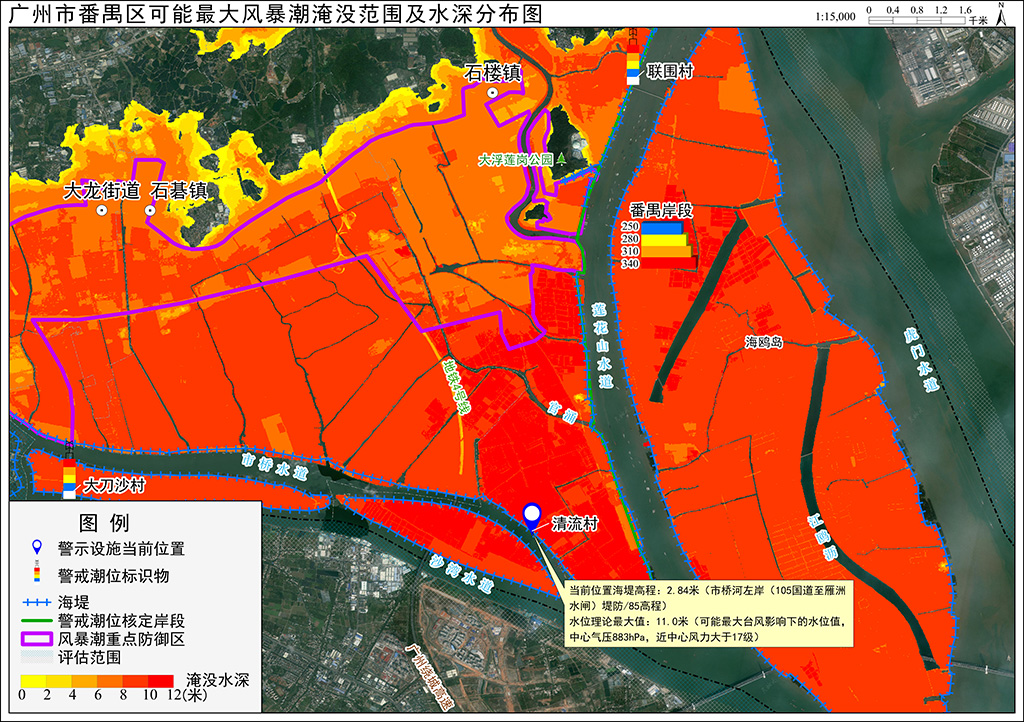Click the map title 广州市番禺区可能最大风暴潮淹没范围

206,14
